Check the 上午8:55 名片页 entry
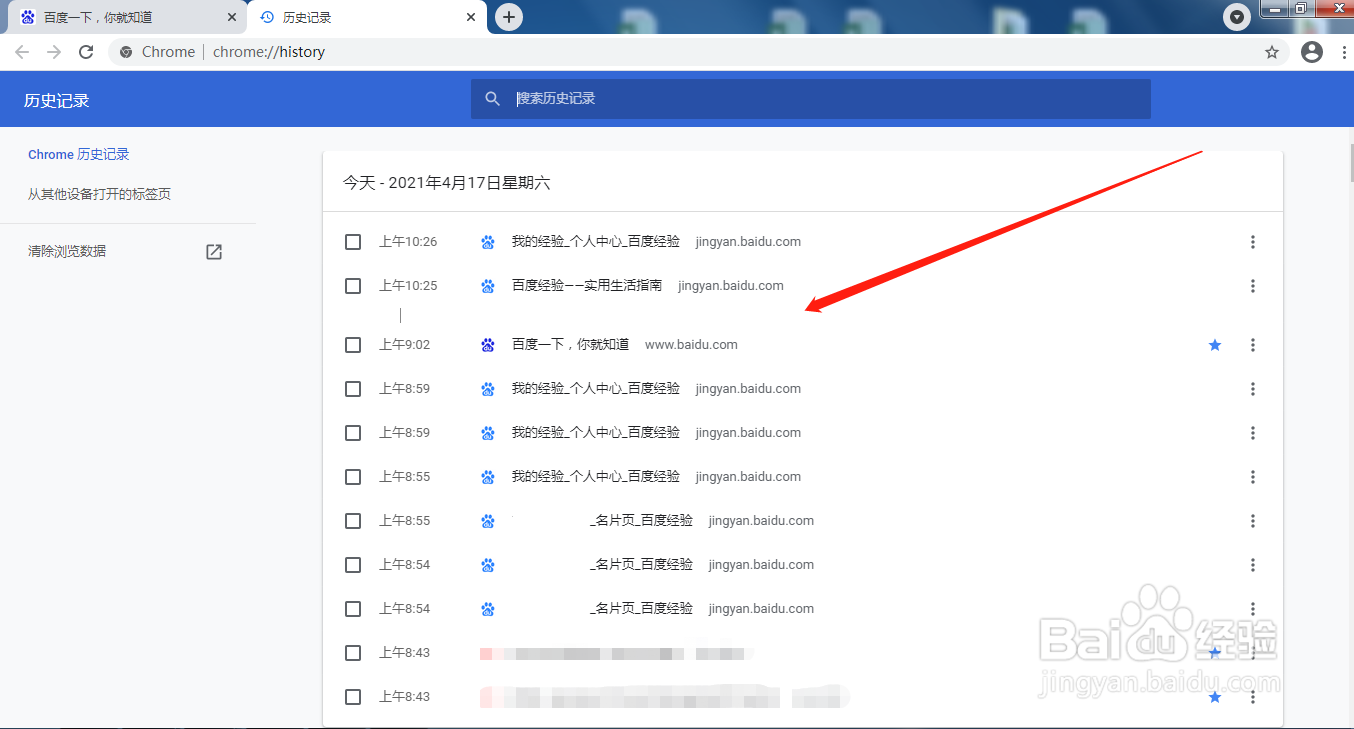 point(353,521)
